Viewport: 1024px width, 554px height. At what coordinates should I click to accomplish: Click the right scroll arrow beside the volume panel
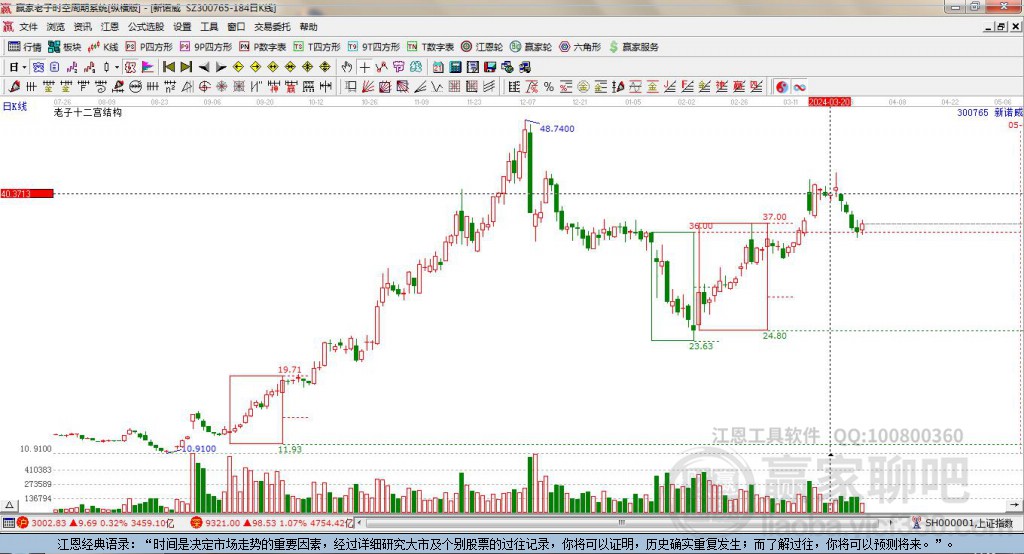click(1014, 505)
